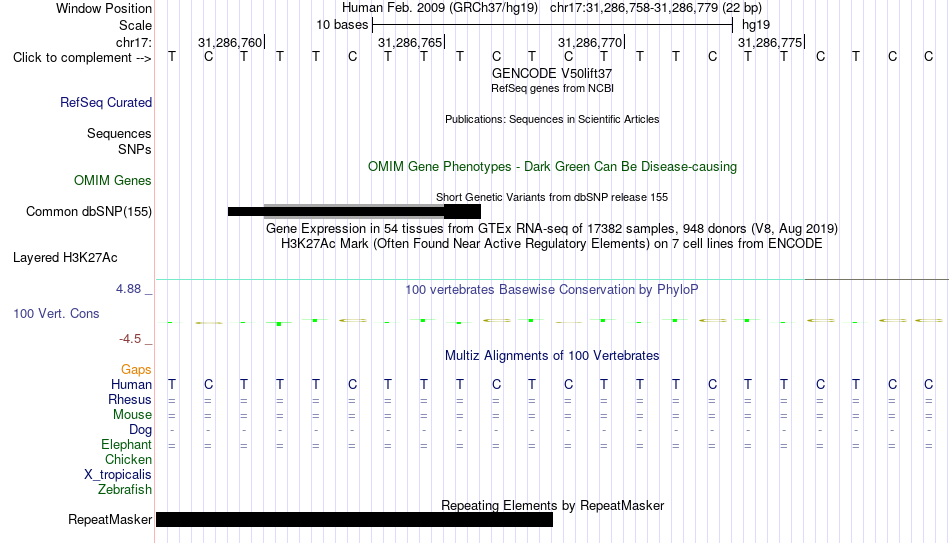Select the Zebrafish alignment row label

125,489
